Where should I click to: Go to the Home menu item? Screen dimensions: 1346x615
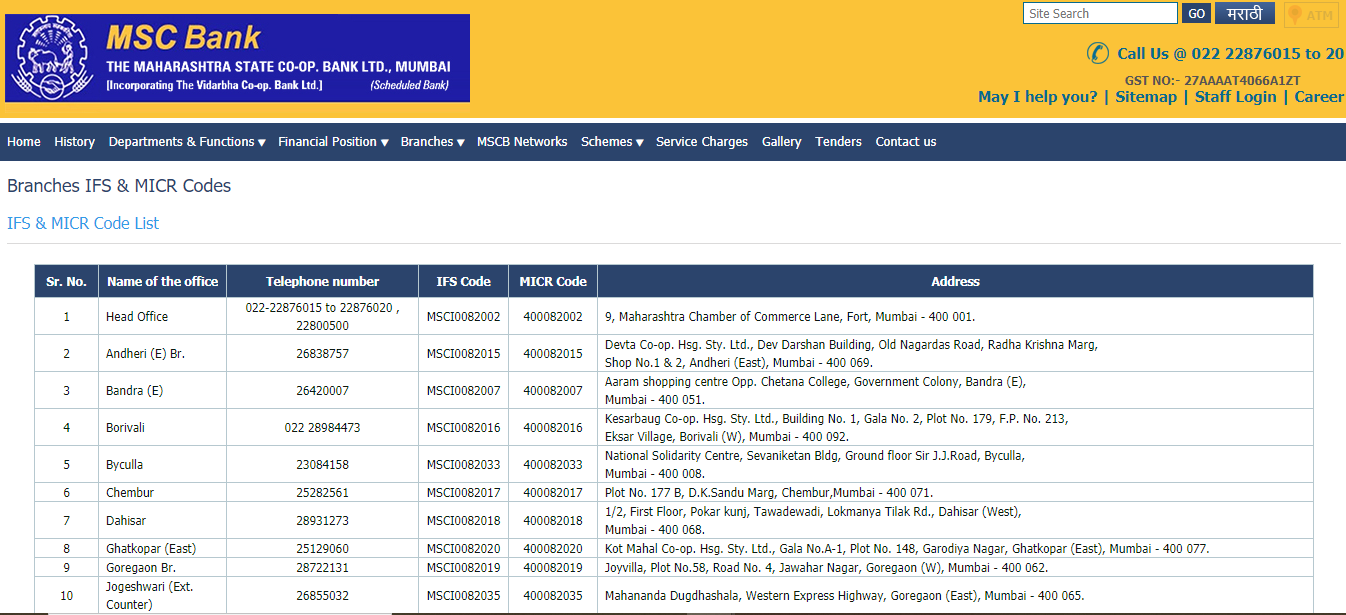(24, 142)
